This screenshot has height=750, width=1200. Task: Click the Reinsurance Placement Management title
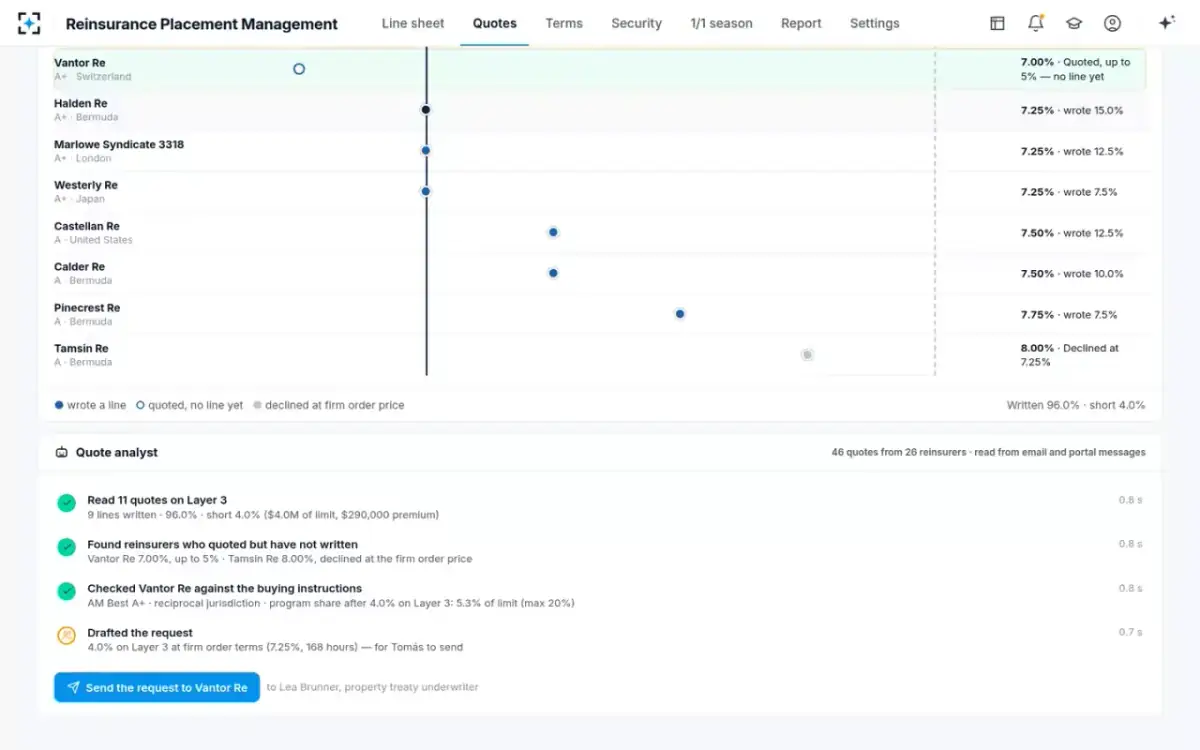click(x=202, y=24)
